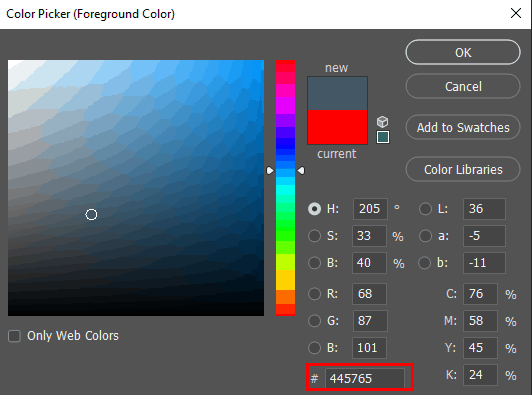
Task: Click the brightness field showing 40
Action: point(369,263)
